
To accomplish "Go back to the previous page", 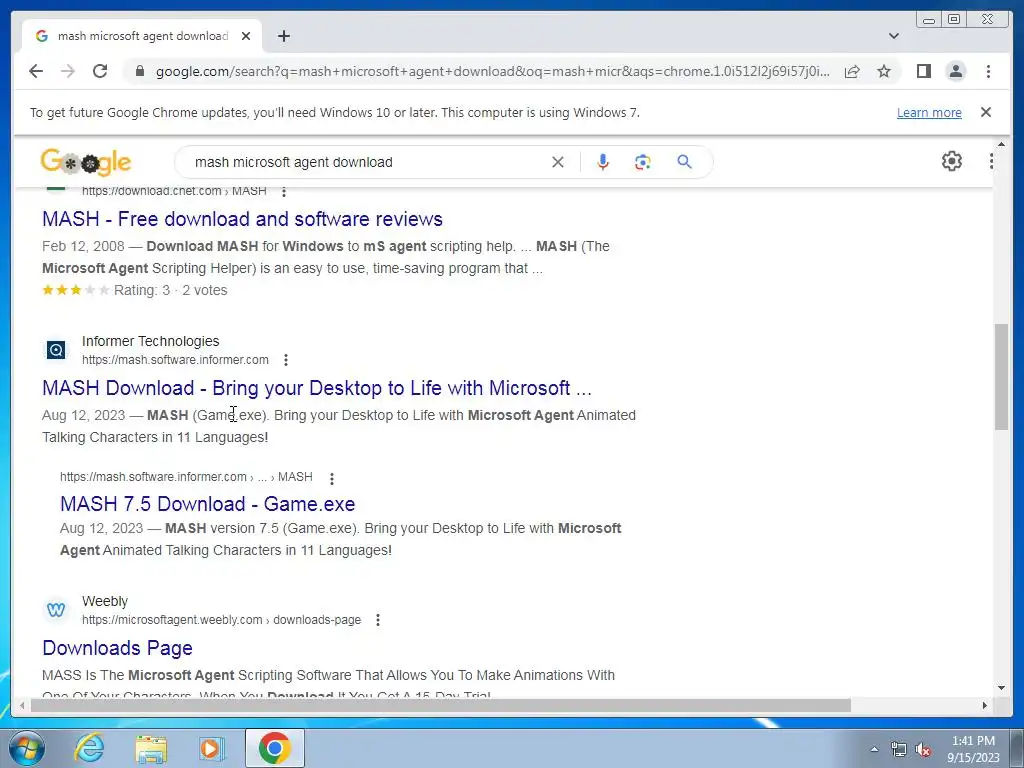I will pos(36,71).
